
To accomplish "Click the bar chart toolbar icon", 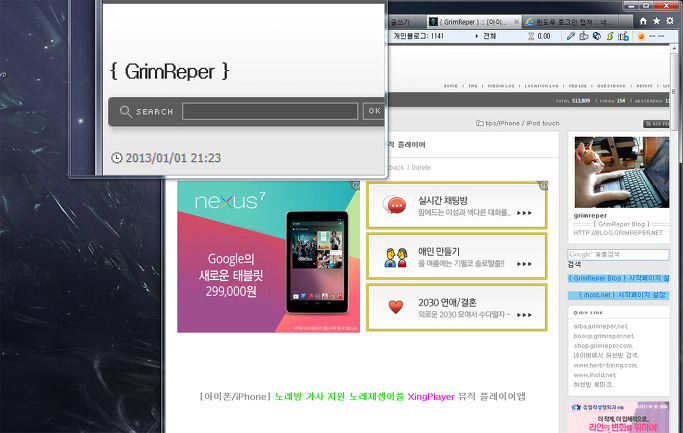I will (623, 36).
